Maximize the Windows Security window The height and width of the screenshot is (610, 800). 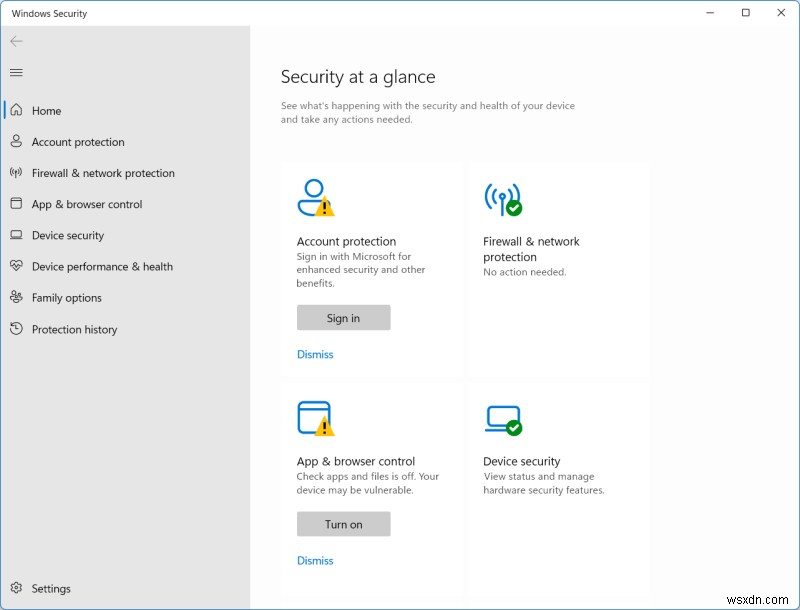(745, 13)
